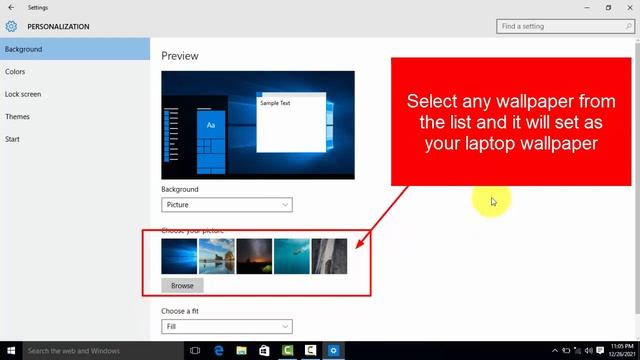Viewport: 640px width, 360px height.
Task: Select the Background tab in the sidebar
Action: [75, 49]
